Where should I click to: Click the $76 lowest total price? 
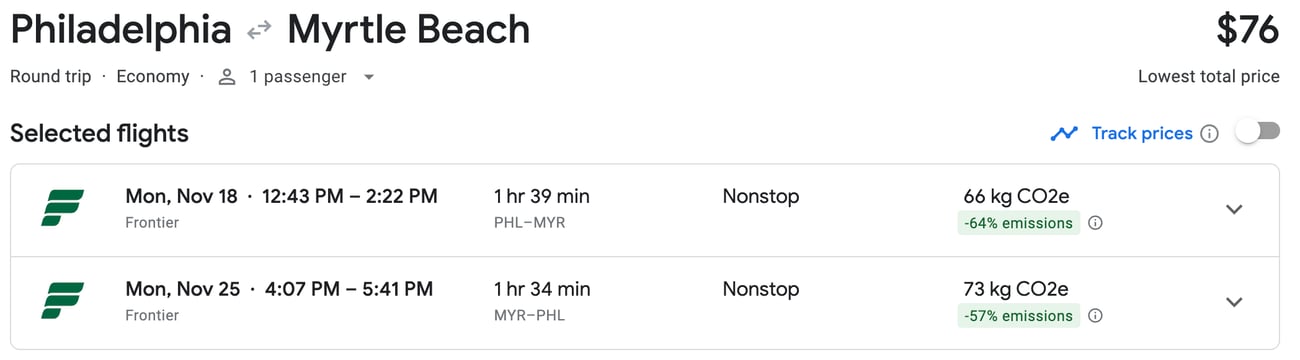1247,31
